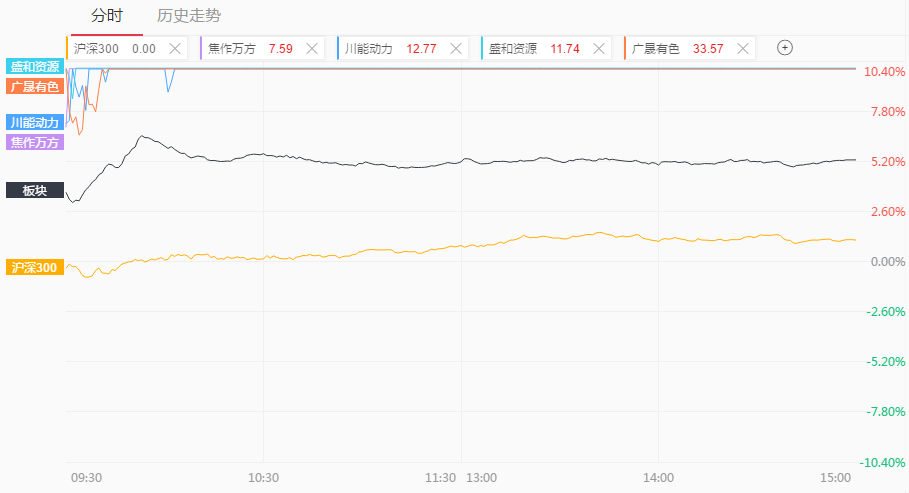The height and width of the screenshot is (493, 909).
Task: Click the 广晟有色 orange series label
Action: tap(35, 86)
